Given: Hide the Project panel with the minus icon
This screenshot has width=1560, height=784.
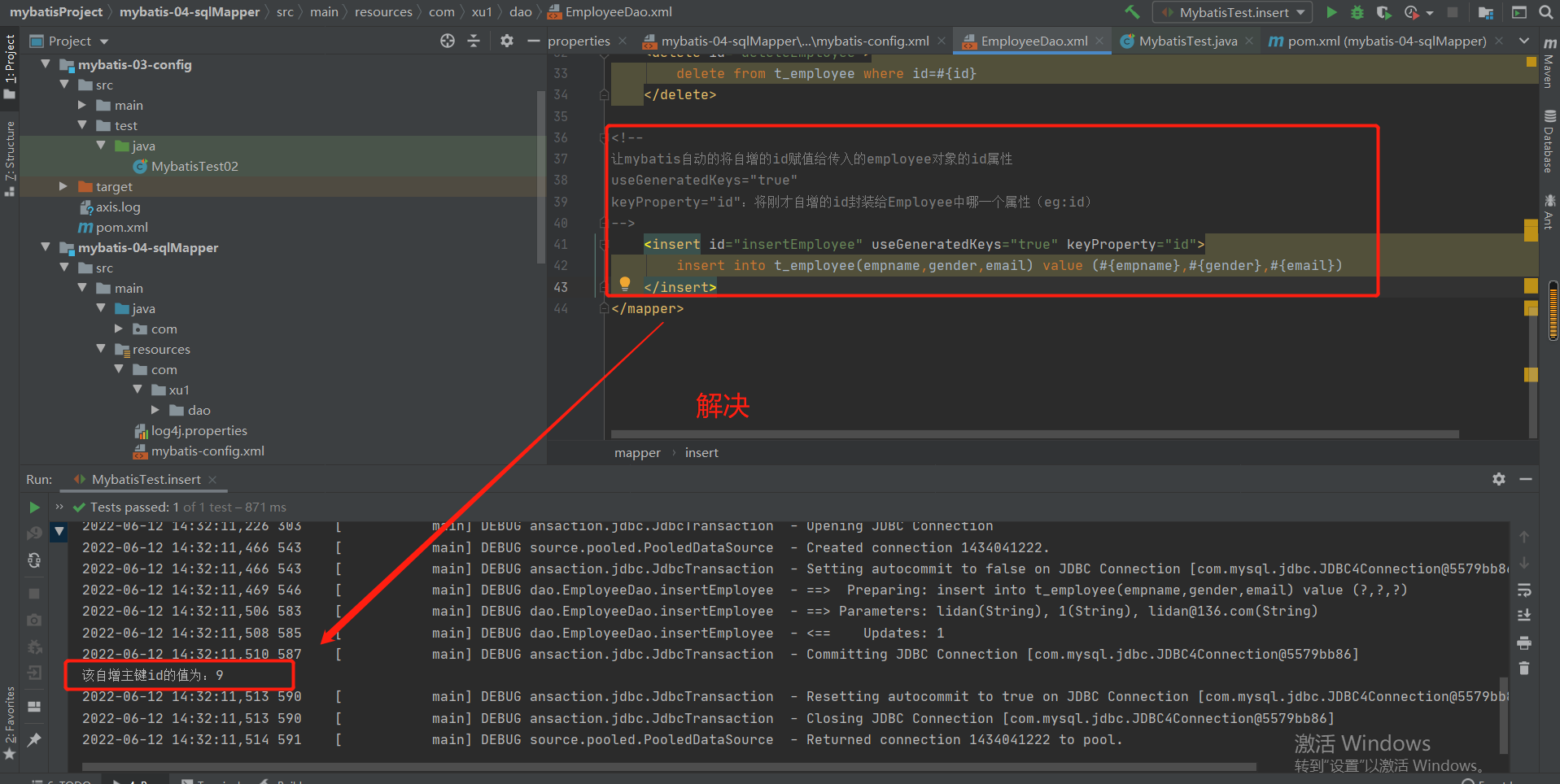Looking at the screenshot, I should (533, 41).
